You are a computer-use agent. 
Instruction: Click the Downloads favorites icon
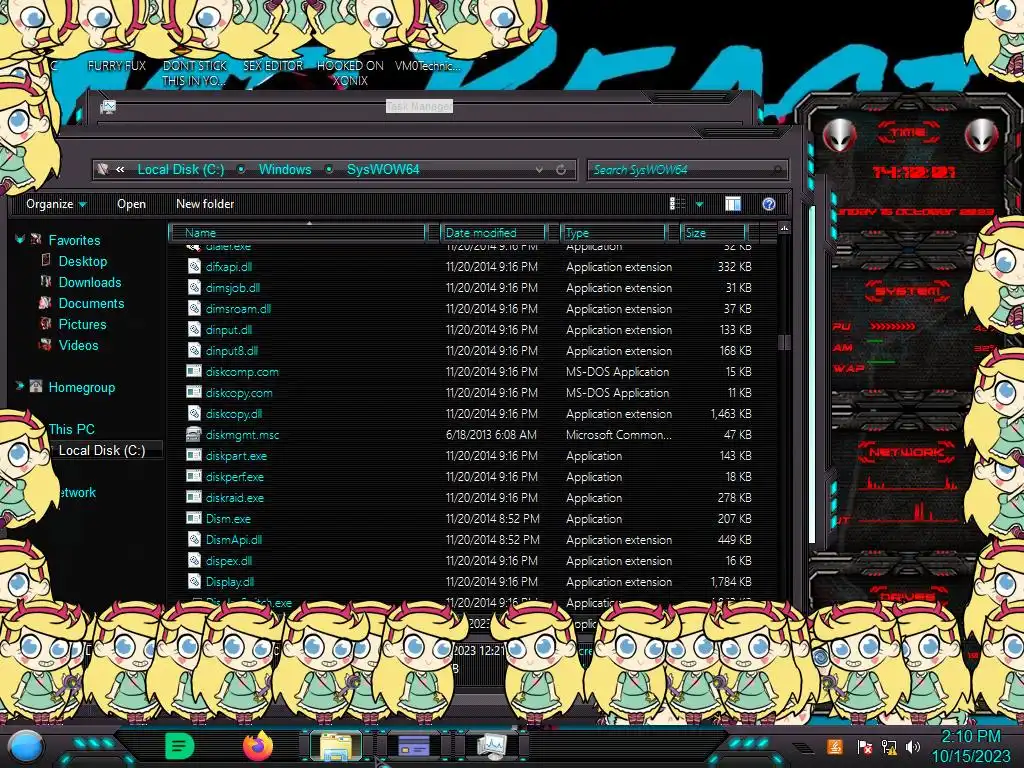(46, 281)
